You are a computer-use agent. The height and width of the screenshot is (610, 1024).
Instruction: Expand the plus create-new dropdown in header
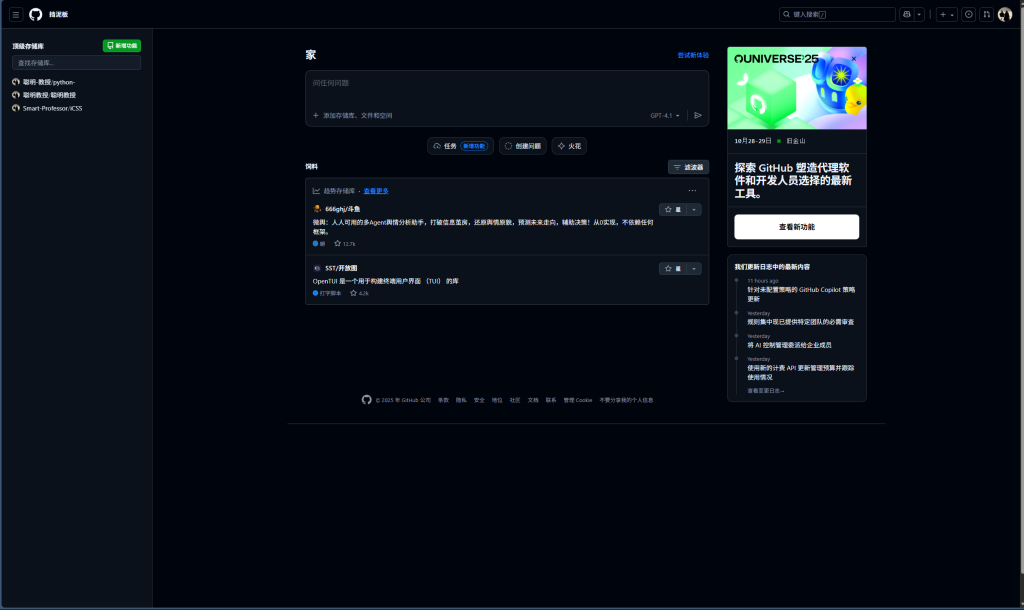946,15
